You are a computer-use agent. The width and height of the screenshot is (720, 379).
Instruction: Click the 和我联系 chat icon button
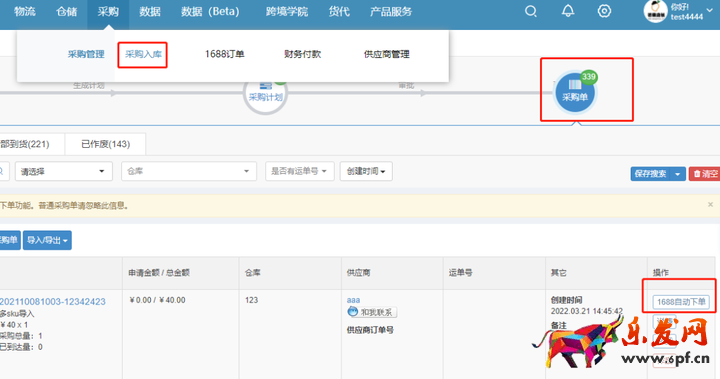(372, 312)
